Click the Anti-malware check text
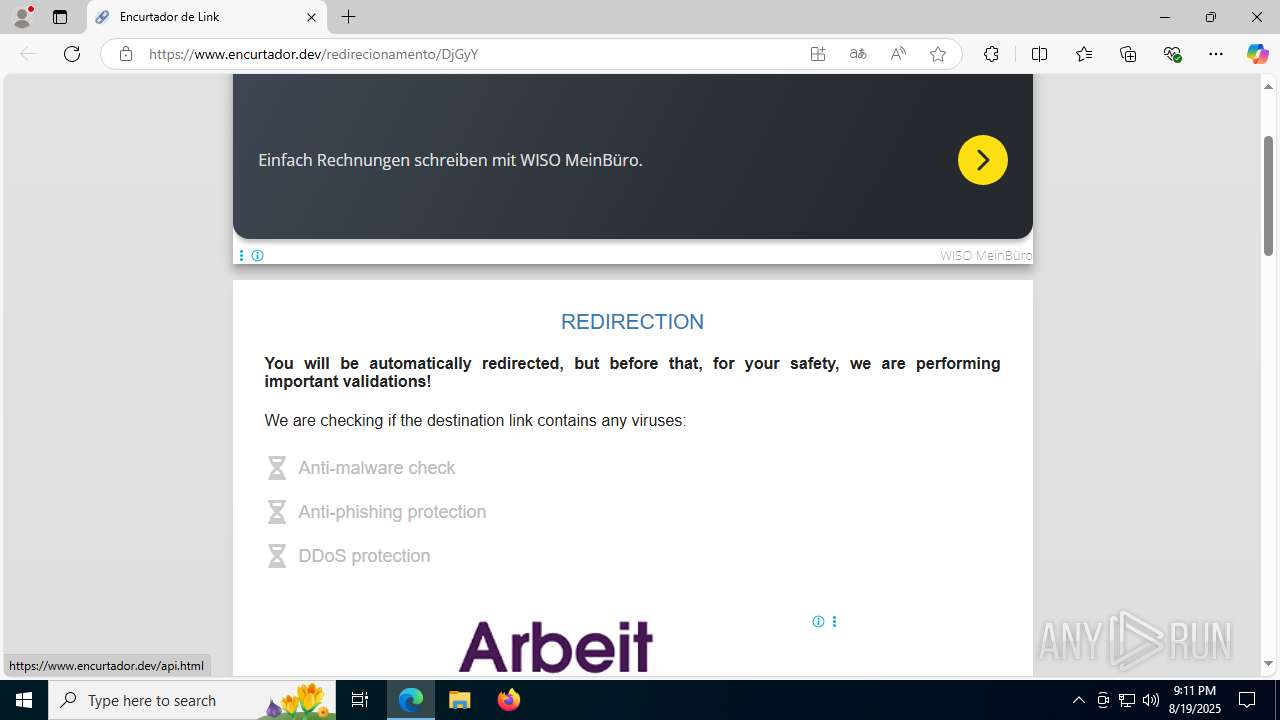Image resolution: width=1280 pixels, height=720 pixels. tap(376, 468)
